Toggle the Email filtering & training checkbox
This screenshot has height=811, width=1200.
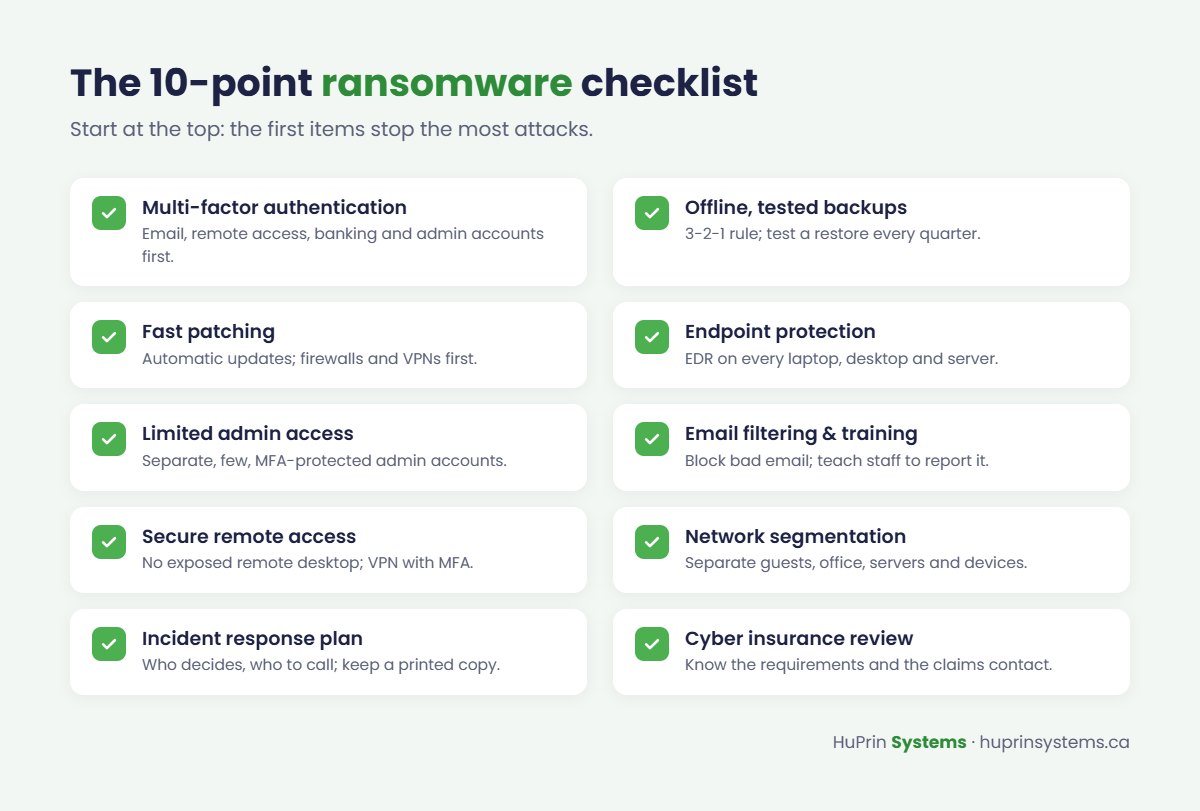[x=652, y=439]
